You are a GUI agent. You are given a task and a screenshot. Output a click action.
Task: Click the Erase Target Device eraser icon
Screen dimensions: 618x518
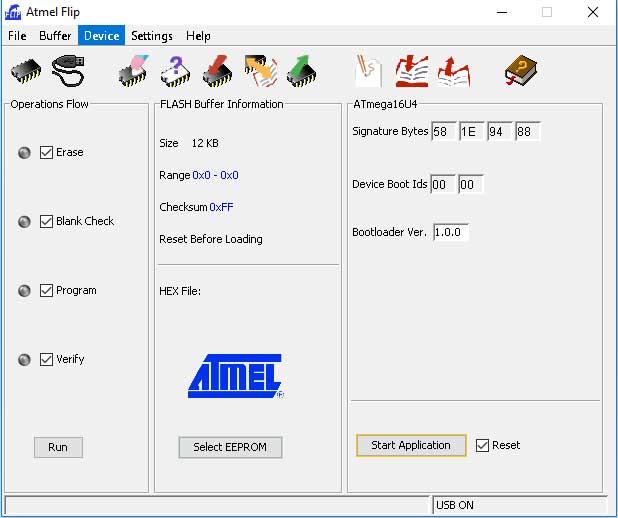pyautogui.click(x=134, y=71)
